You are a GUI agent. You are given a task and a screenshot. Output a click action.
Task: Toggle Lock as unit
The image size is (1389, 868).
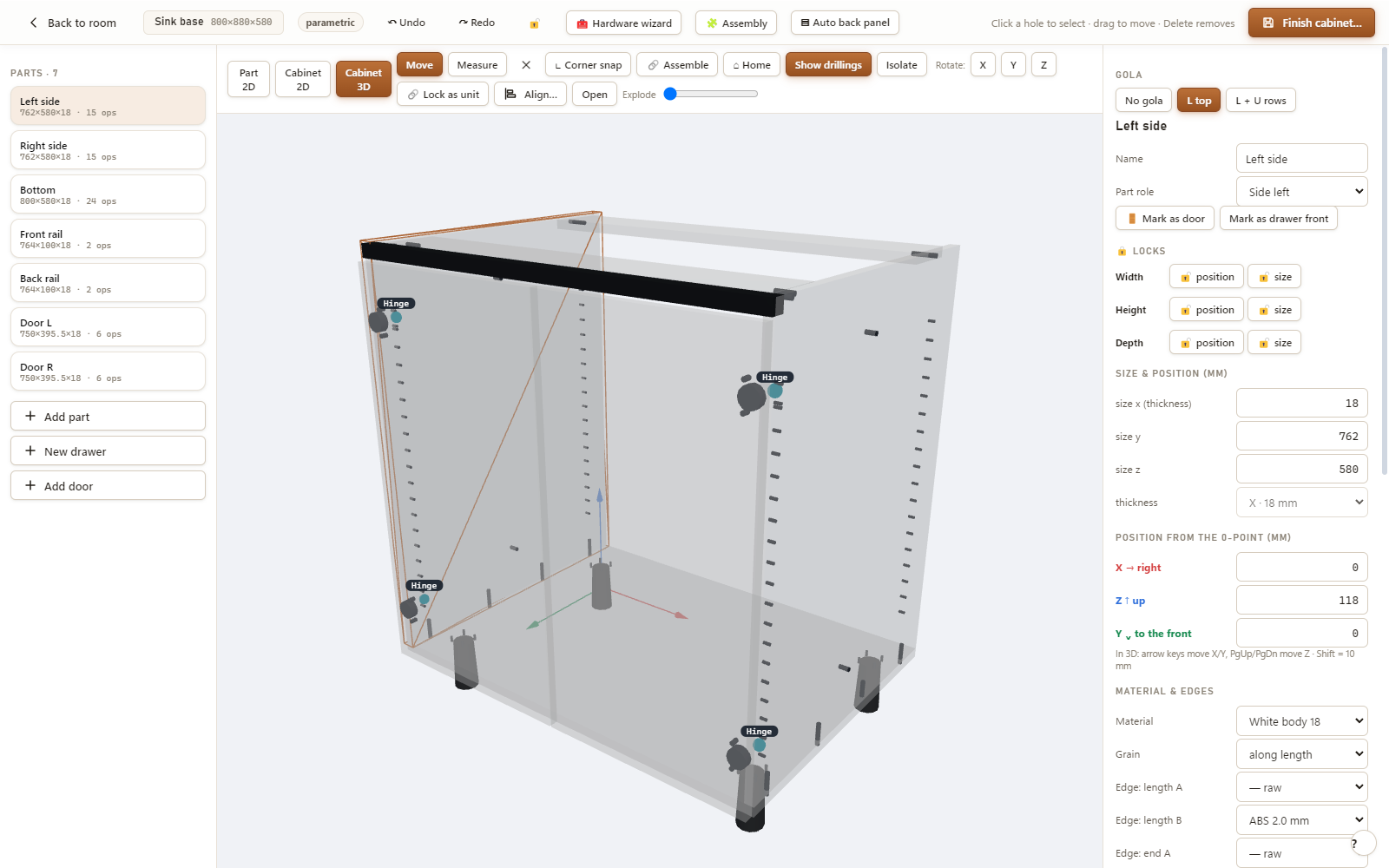pos(443,94)
